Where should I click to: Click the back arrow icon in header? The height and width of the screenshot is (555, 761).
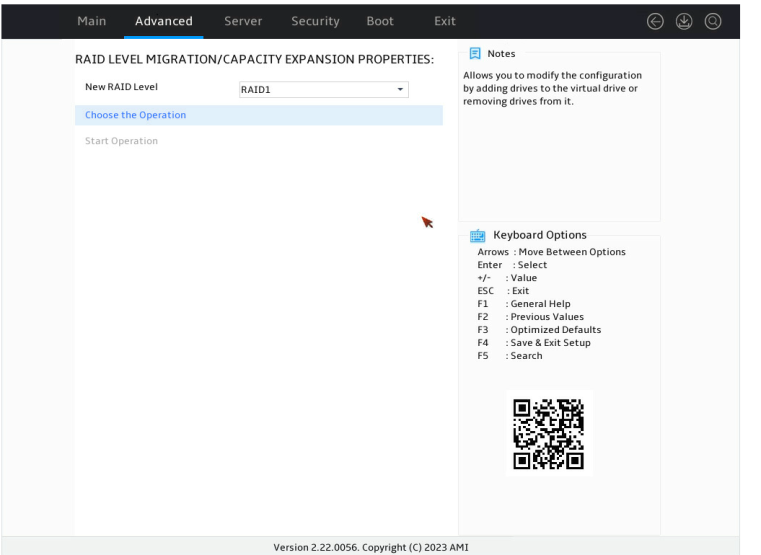coord(655,21)
